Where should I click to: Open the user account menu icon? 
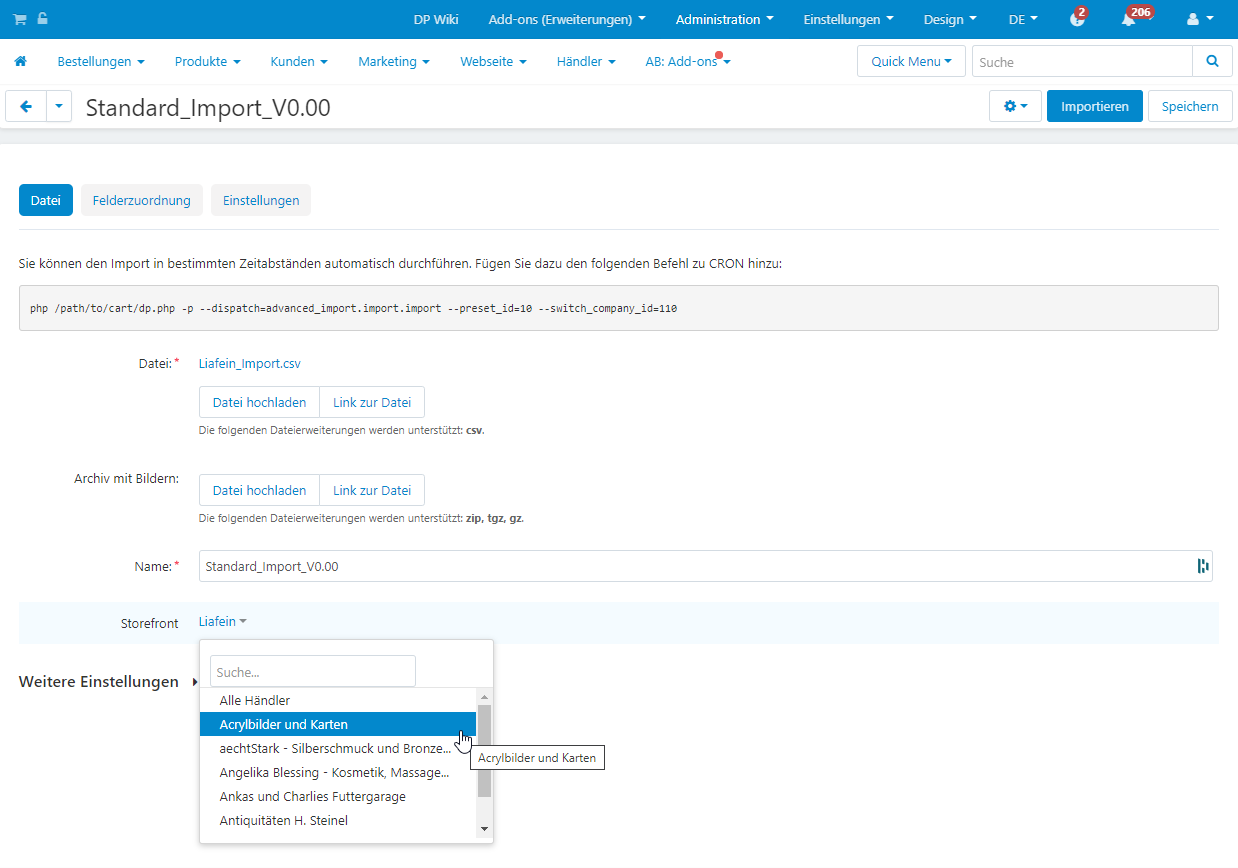click(1200, 19)
